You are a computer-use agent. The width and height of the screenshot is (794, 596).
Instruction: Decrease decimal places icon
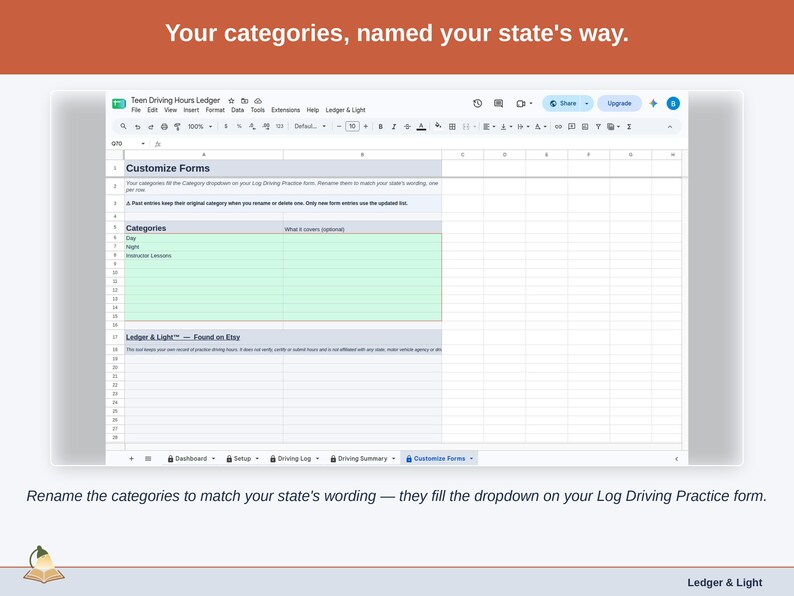pyautogui.click(x=252, y=127)
